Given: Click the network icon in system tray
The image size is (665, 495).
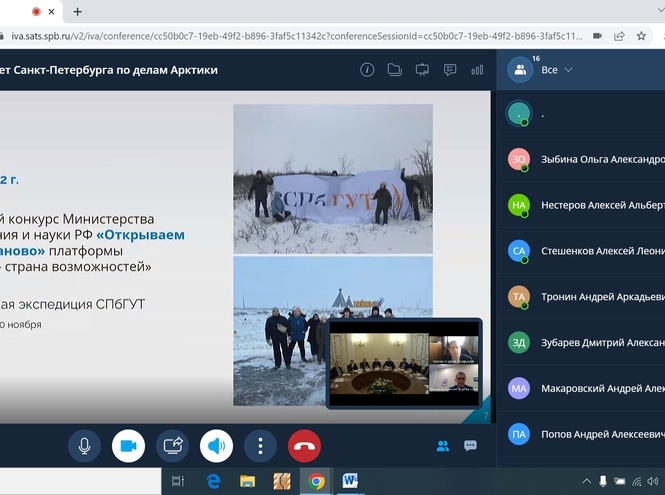Looking at the screenshot, I should click(637, 481).
